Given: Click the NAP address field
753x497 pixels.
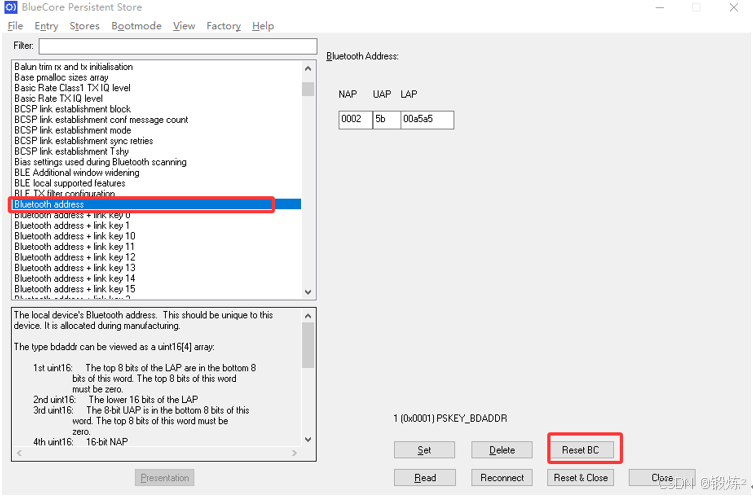Looking at the screenshot, I should (x=355, y=120).
